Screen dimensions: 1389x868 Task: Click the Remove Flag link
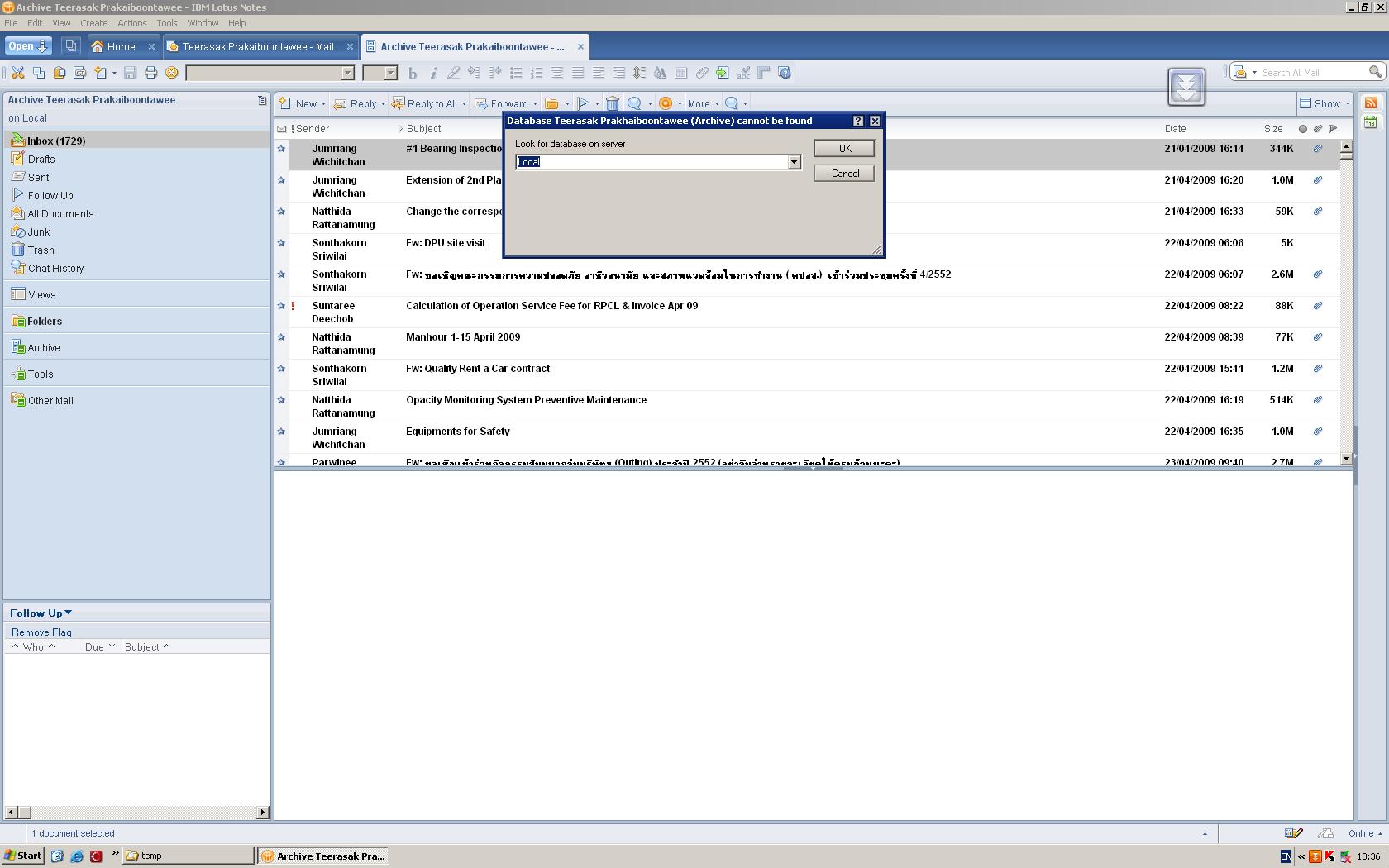click(41, 632)
